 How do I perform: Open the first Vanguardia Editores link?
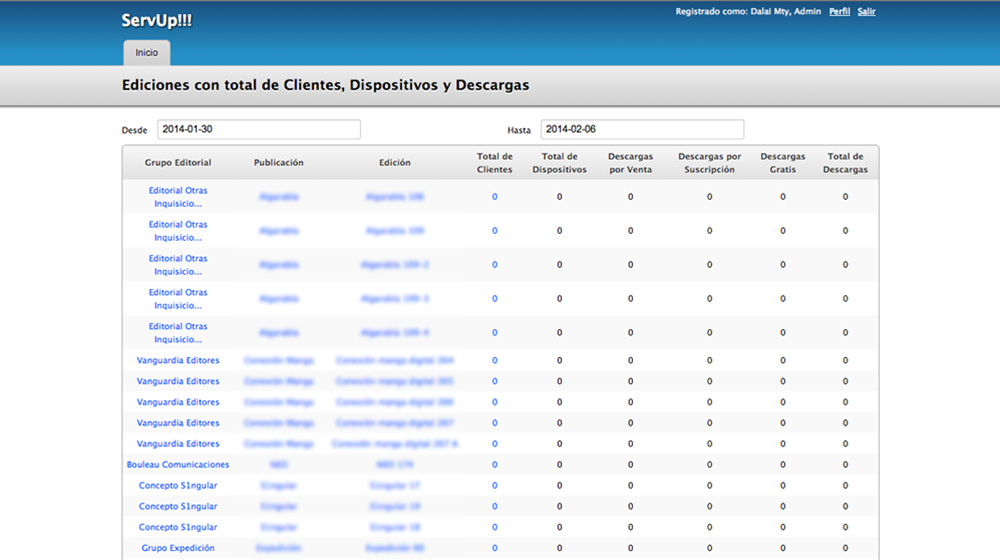tap(178, 360)
